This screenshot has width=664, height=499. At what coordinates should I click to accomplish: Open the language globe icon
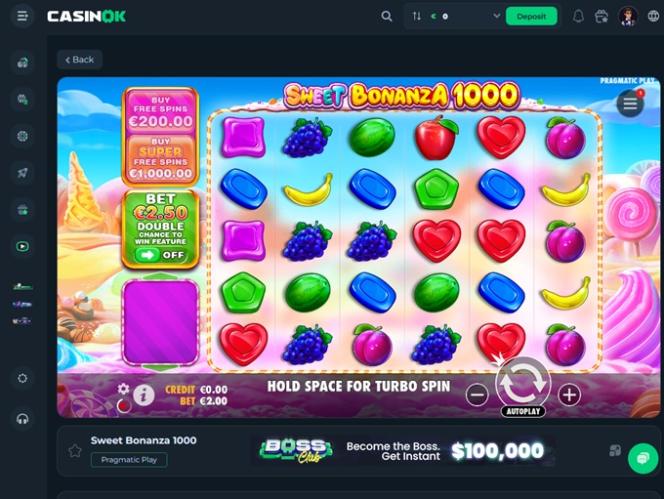[x=653, y=16]
